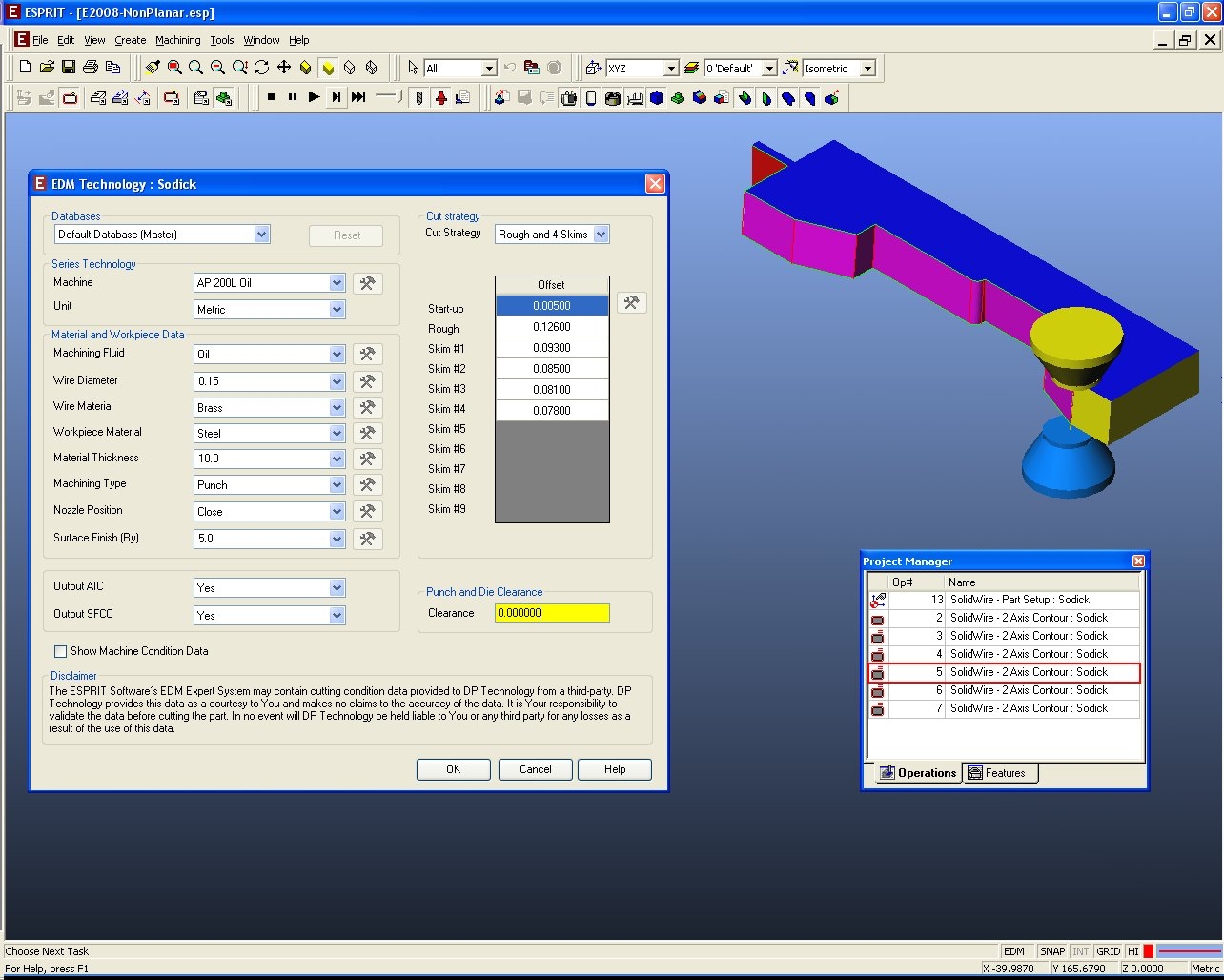Open the Window menu
The width and height of the screenshot is (1224, 980).
point(261,40)
